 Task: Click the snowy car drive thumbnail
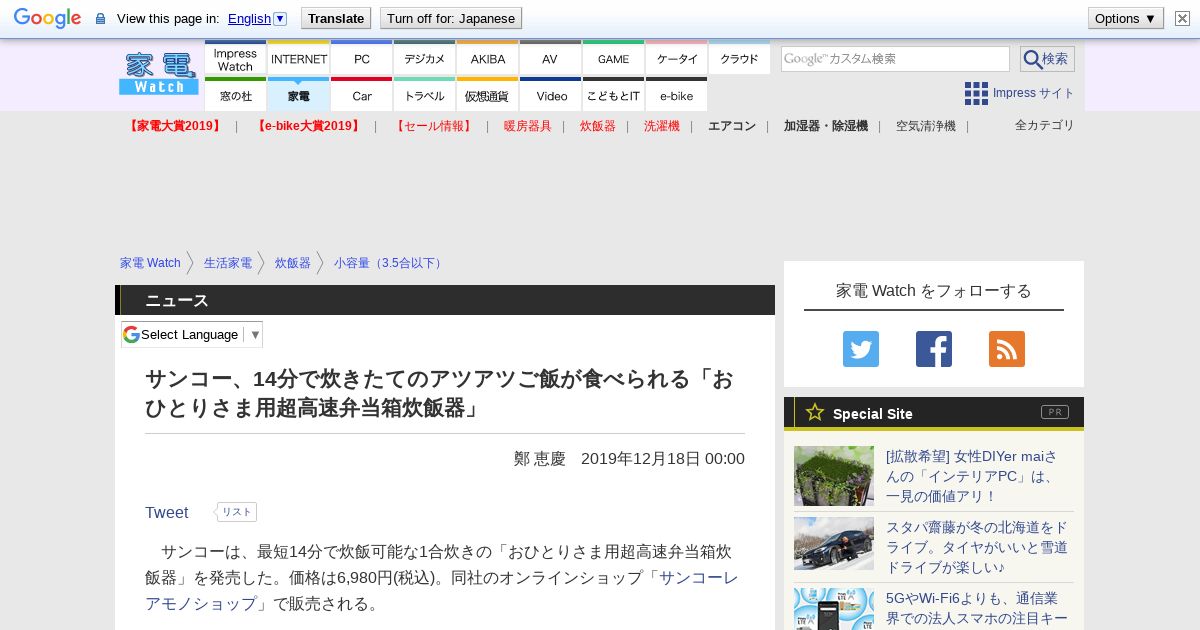coord(834,544)
